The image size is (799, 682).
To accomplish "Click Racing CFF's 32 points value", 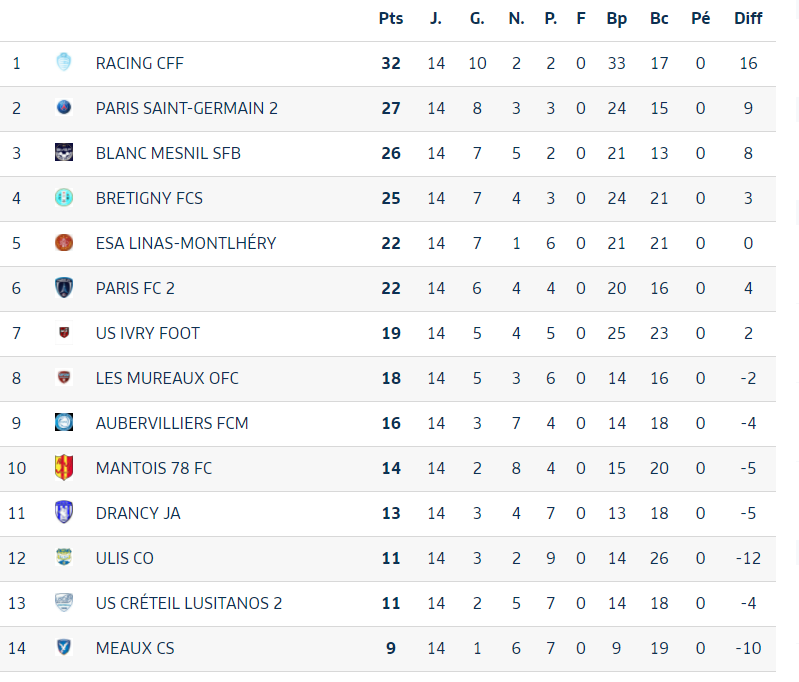I will (x=391, y=63).
